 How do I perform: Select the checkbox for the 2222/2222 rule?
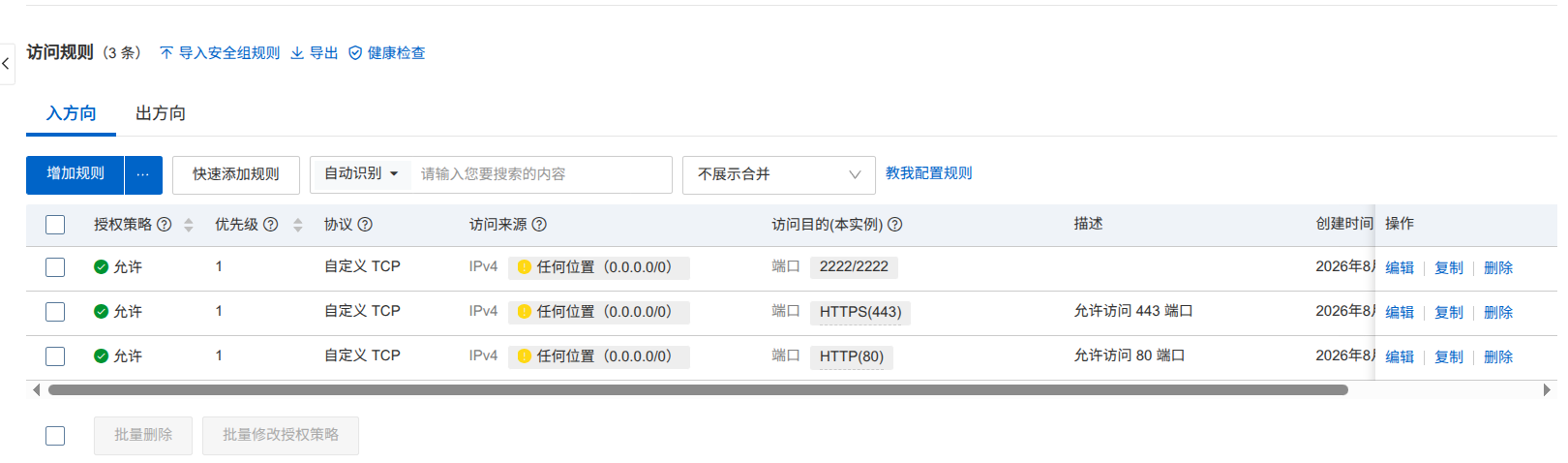pyautogui.click(x=55, y=267)
